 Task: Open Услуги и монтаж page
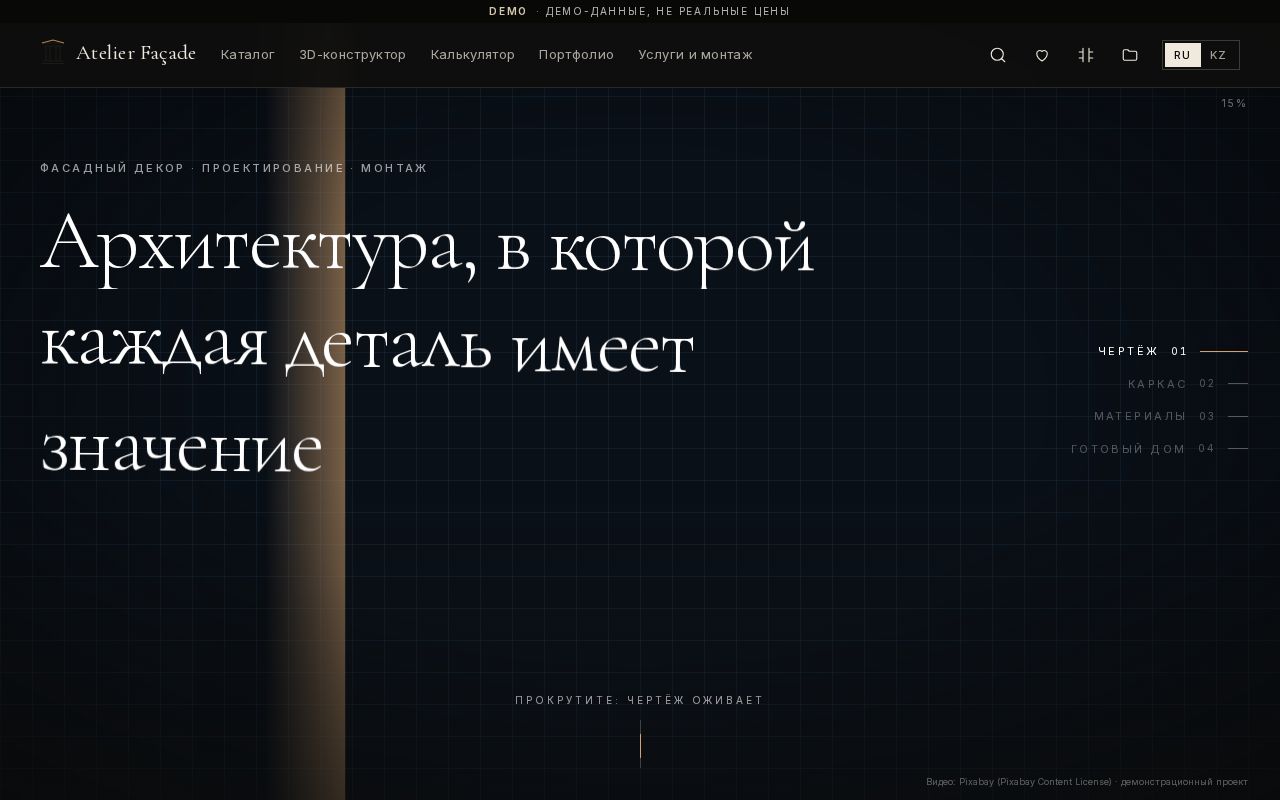tap(696, 55)
